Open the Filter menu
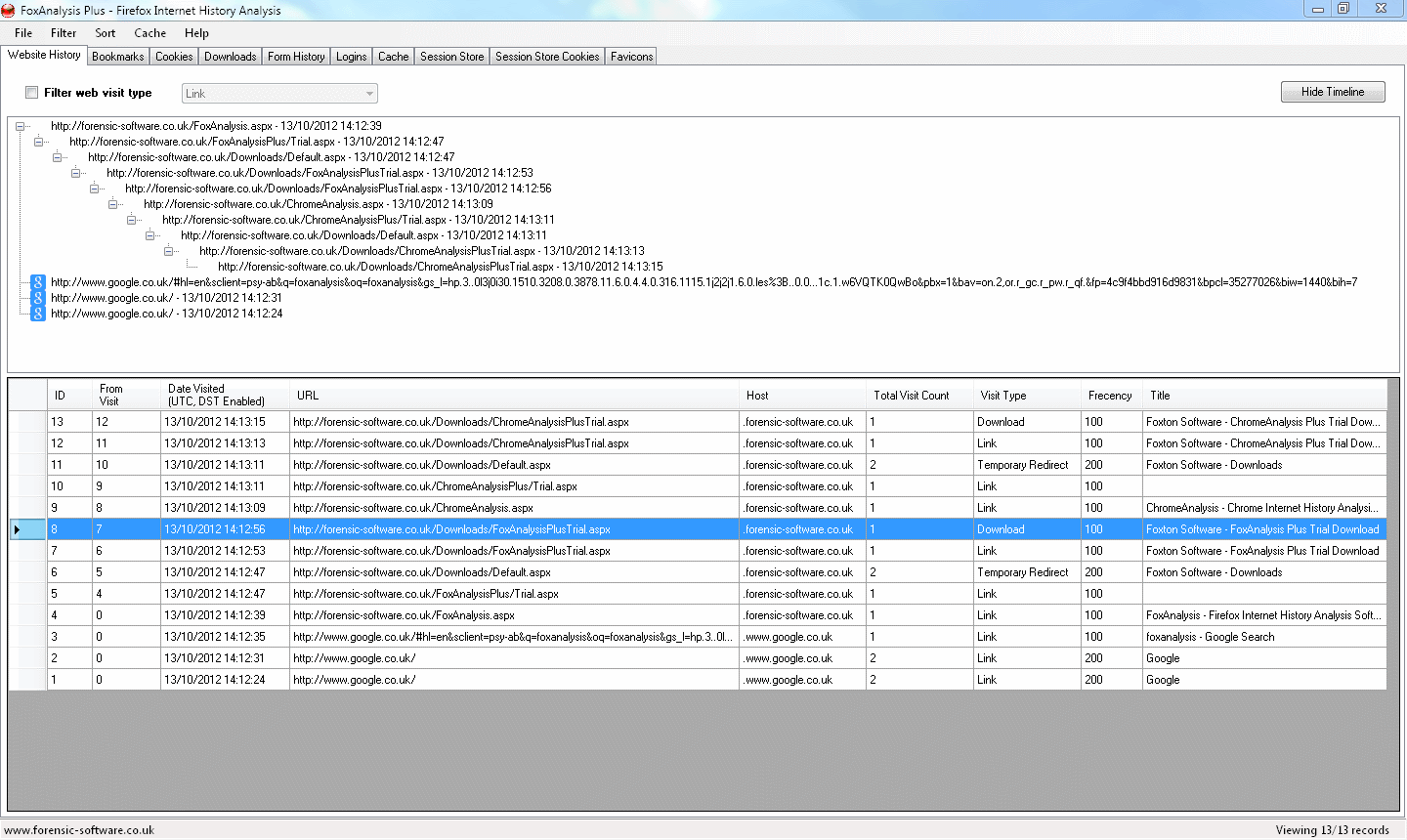1407x840 pixels. tap(64, 33)
